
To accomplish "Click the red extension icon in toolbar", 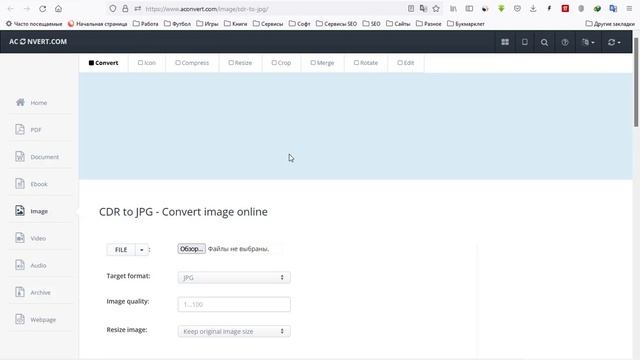I will [x=565, y=9].
